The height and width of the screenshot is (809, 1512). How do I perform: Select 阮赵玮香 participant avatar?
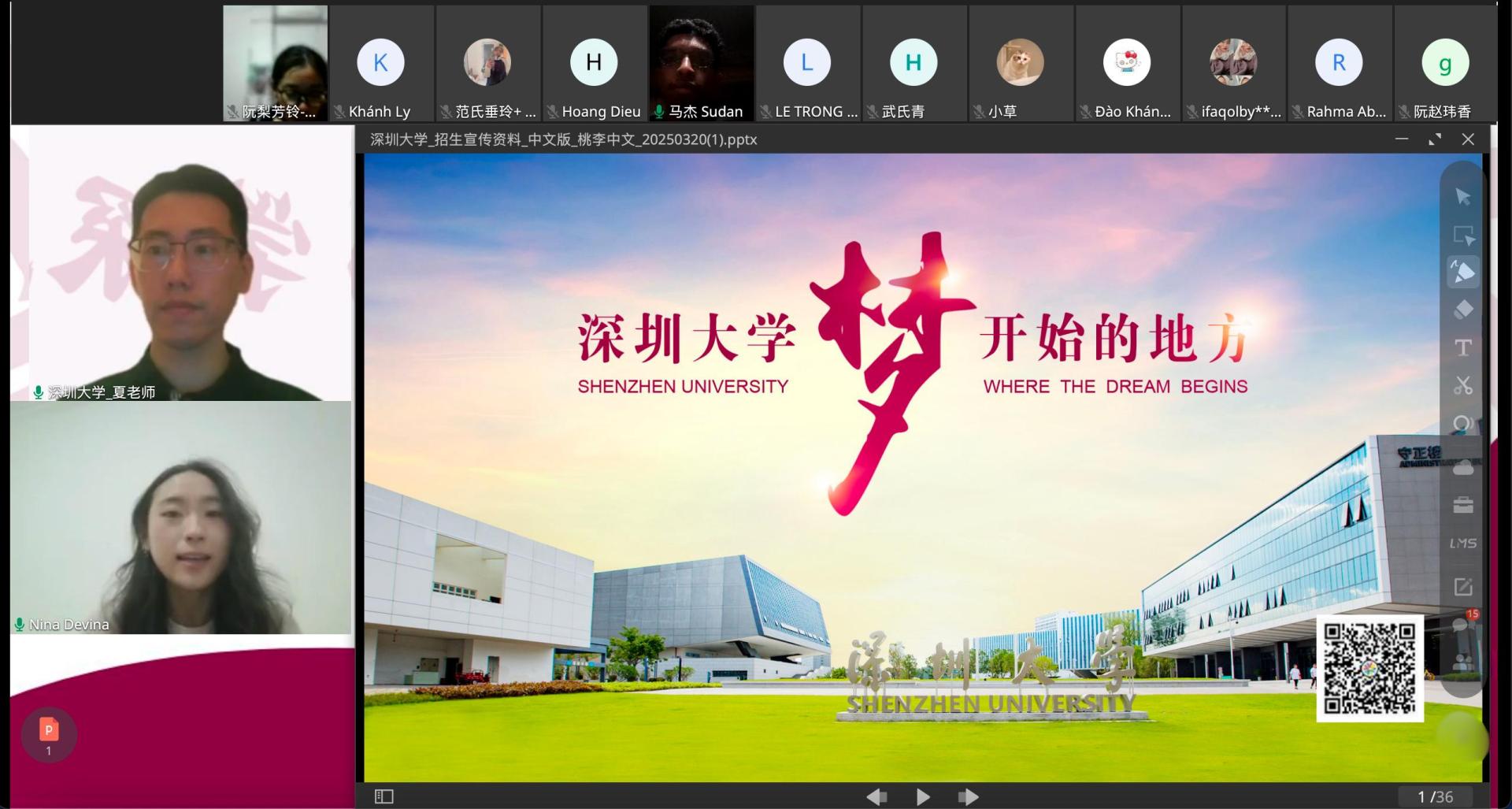[1446, 62]
